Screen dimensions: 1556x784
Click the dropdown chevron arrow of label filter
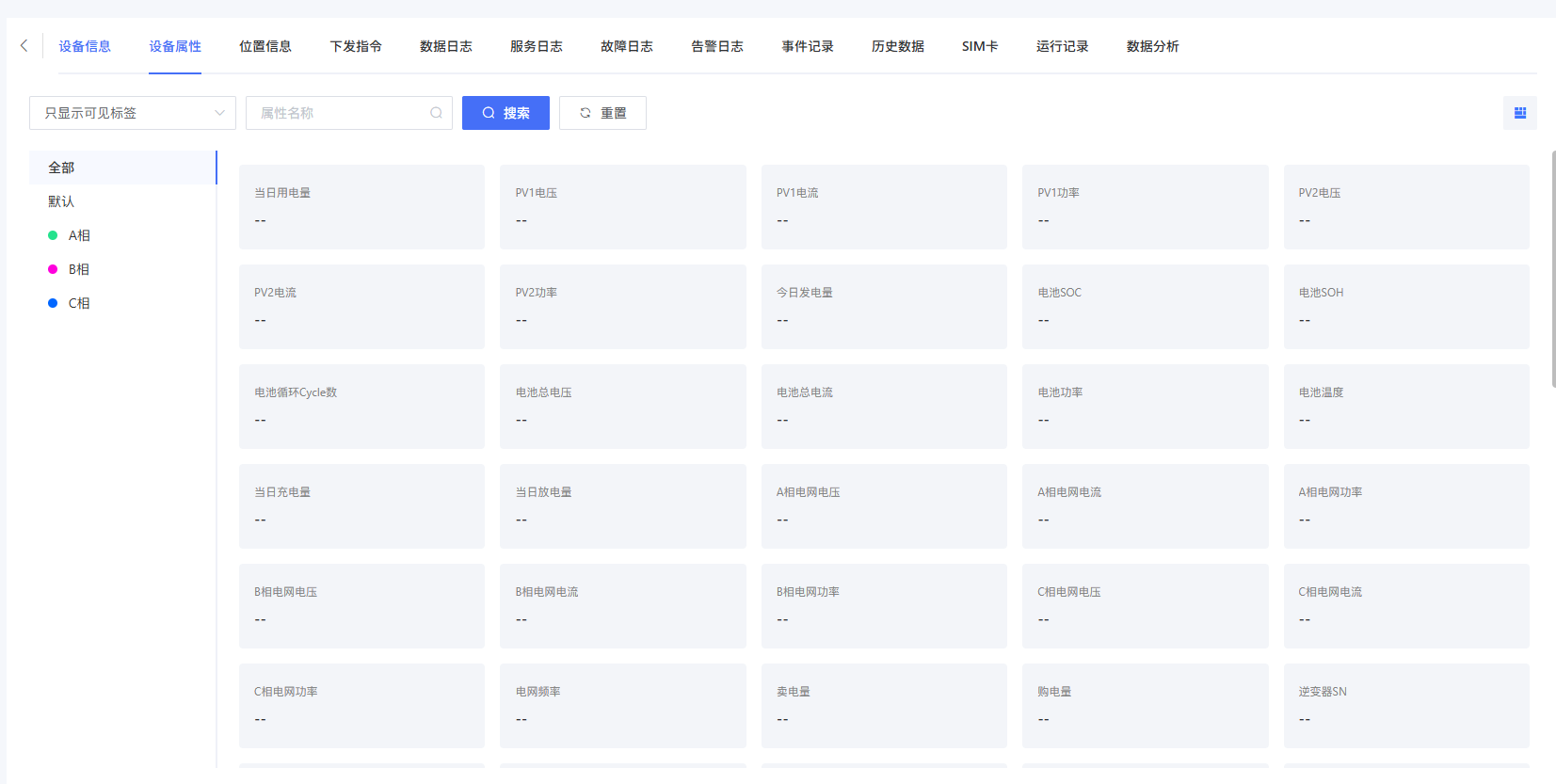click(219, 113)
